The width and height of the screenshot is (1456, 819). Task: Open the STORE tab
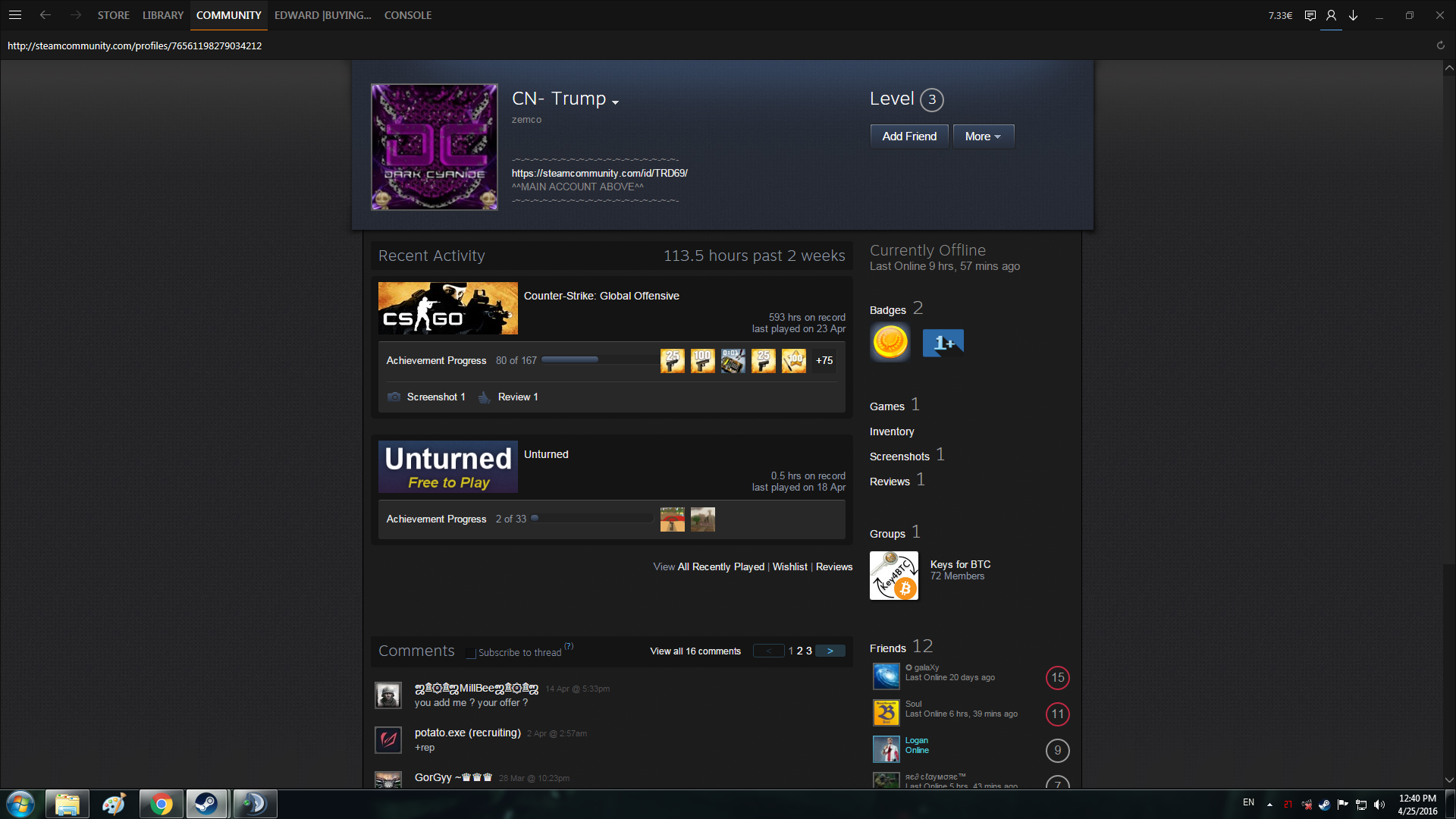(113, 15)
